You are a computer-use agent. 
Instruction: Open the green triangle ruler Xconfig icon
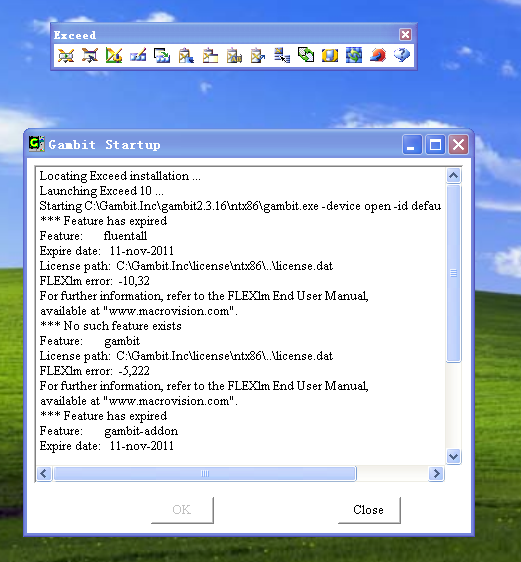pyautogui.click(x=114, y=56)
